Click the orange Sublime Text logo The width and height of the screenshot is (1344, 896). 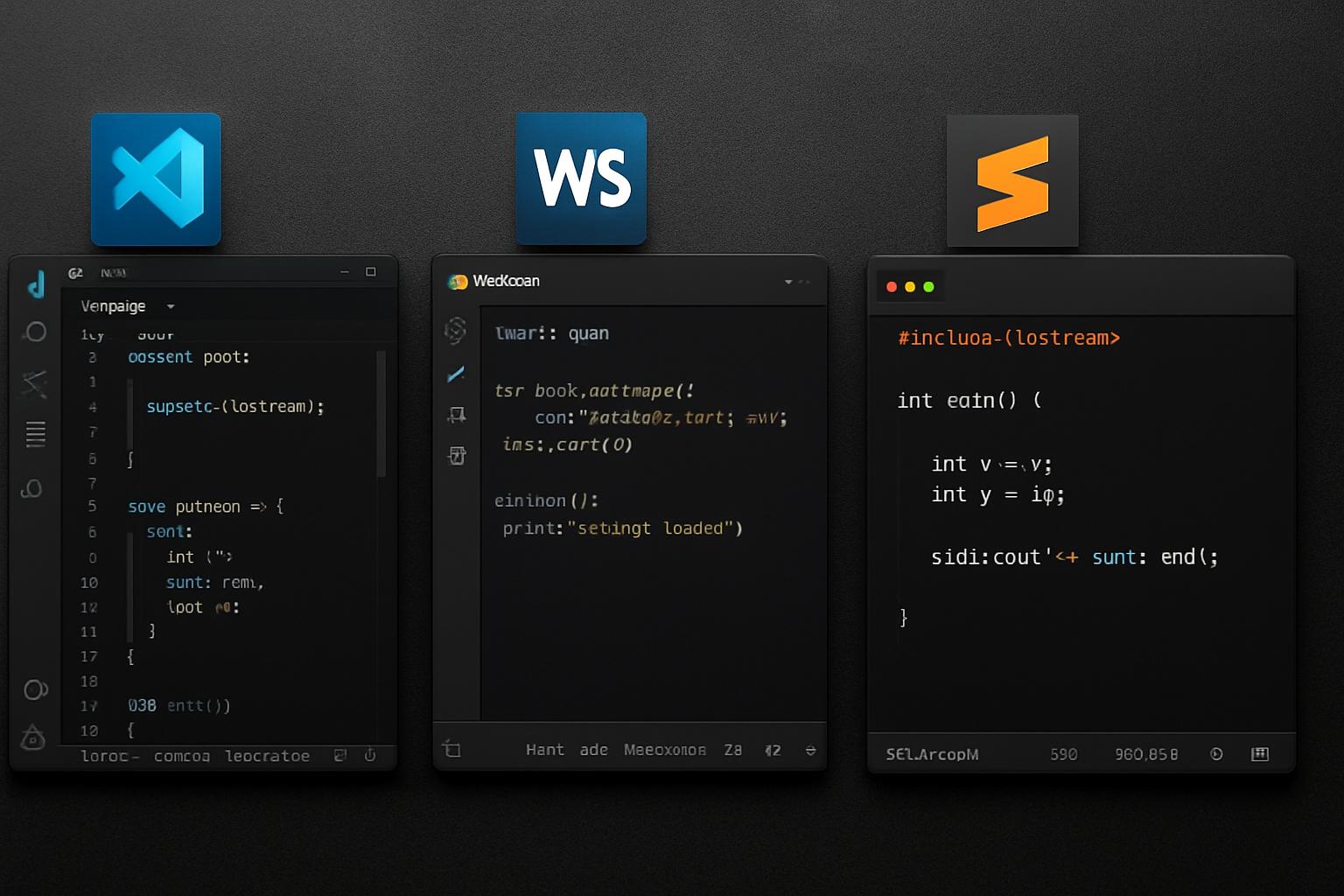1012,180
